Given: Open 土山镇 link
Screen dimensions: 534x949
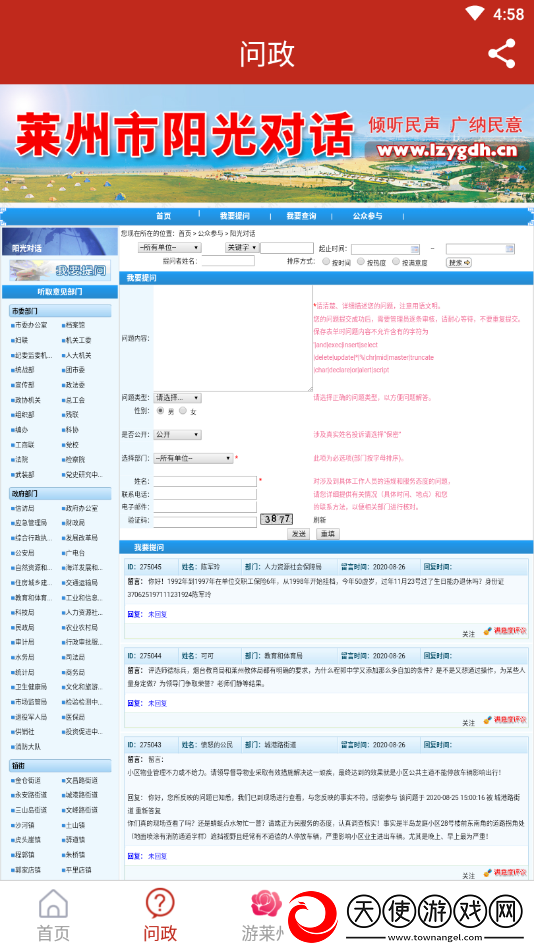Looking at the screenshot, I should click(76, 825).
